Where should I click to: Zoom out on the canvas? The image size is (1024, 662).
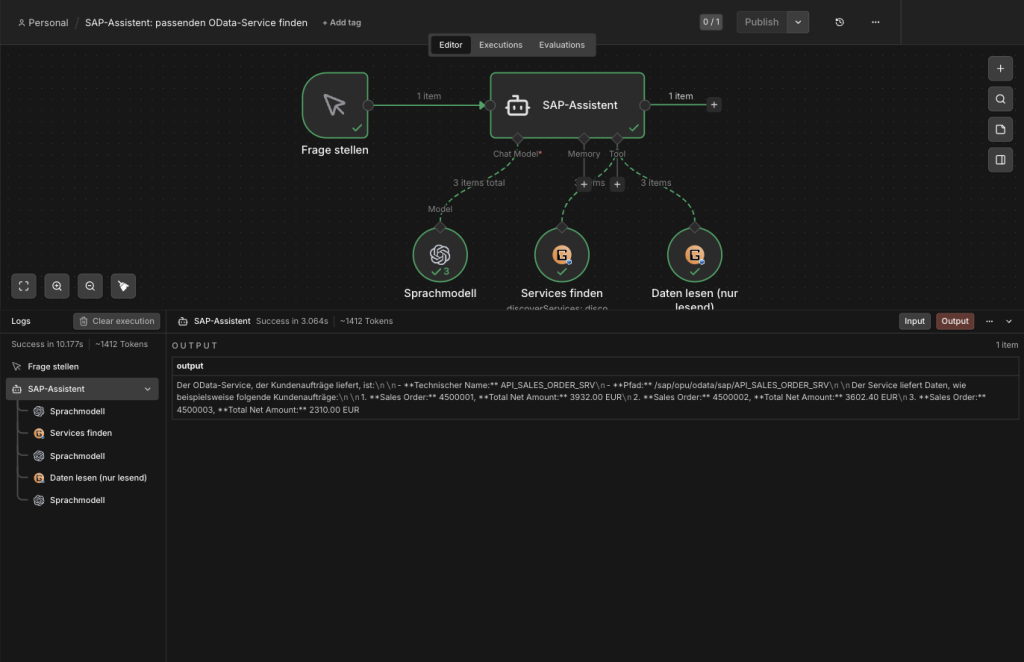coord(90,286)
